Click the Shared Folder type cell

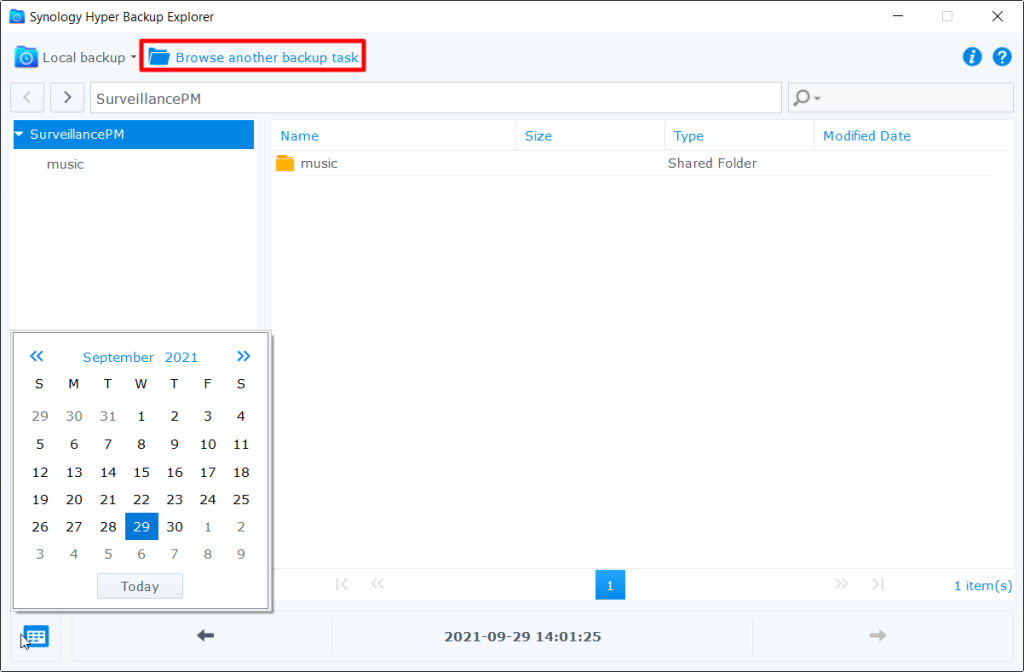[712, 163]
